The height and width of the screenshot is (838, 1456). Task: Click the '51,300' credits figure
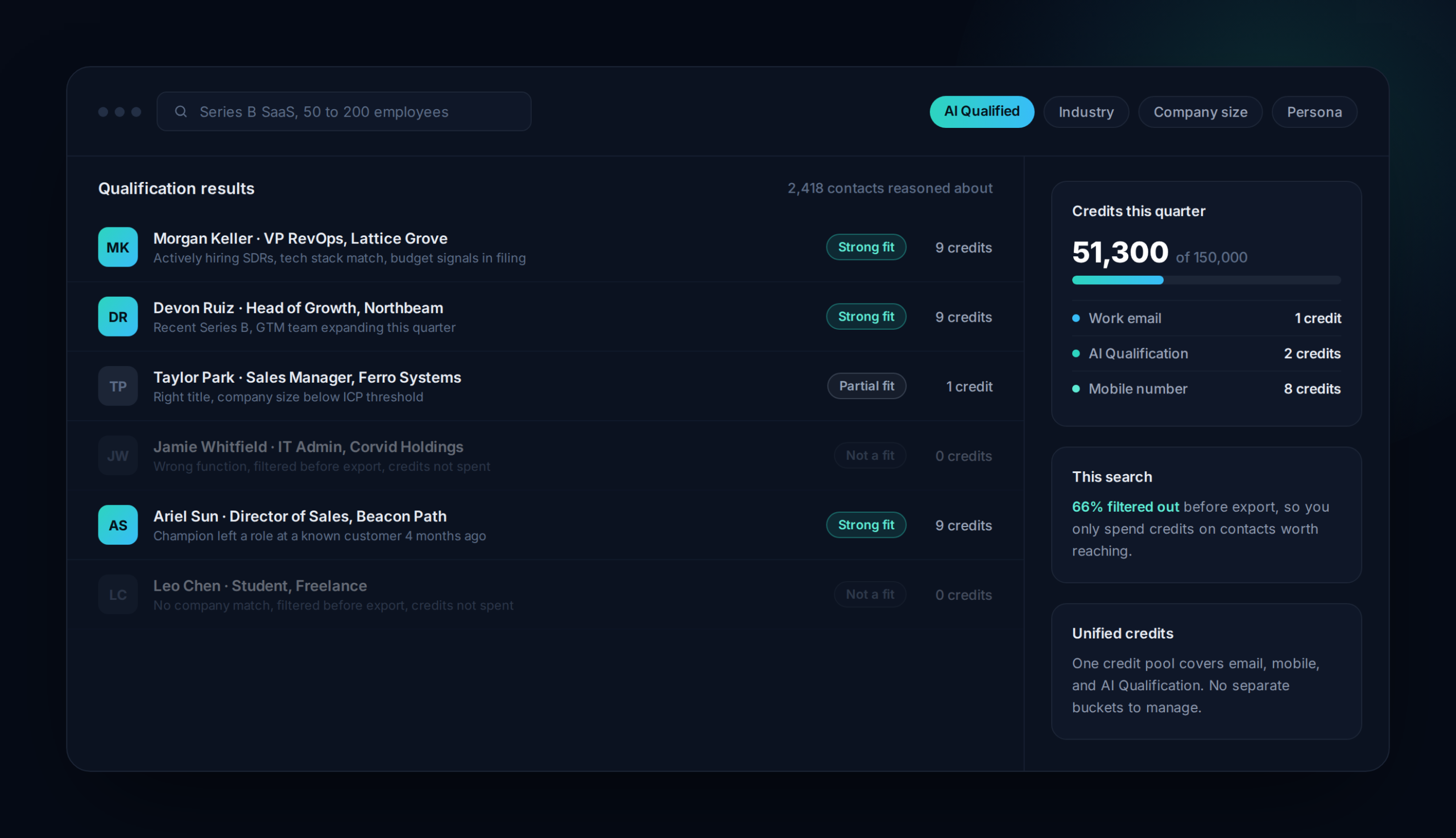pos(1120,252)
